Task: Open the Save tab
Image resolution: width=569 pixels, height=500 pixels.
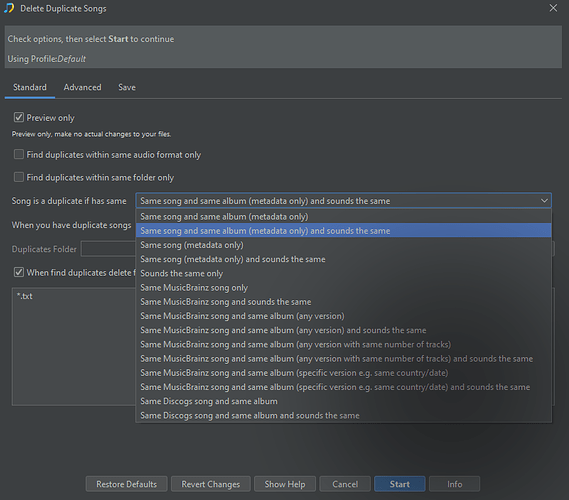Action: pos(127,87)
